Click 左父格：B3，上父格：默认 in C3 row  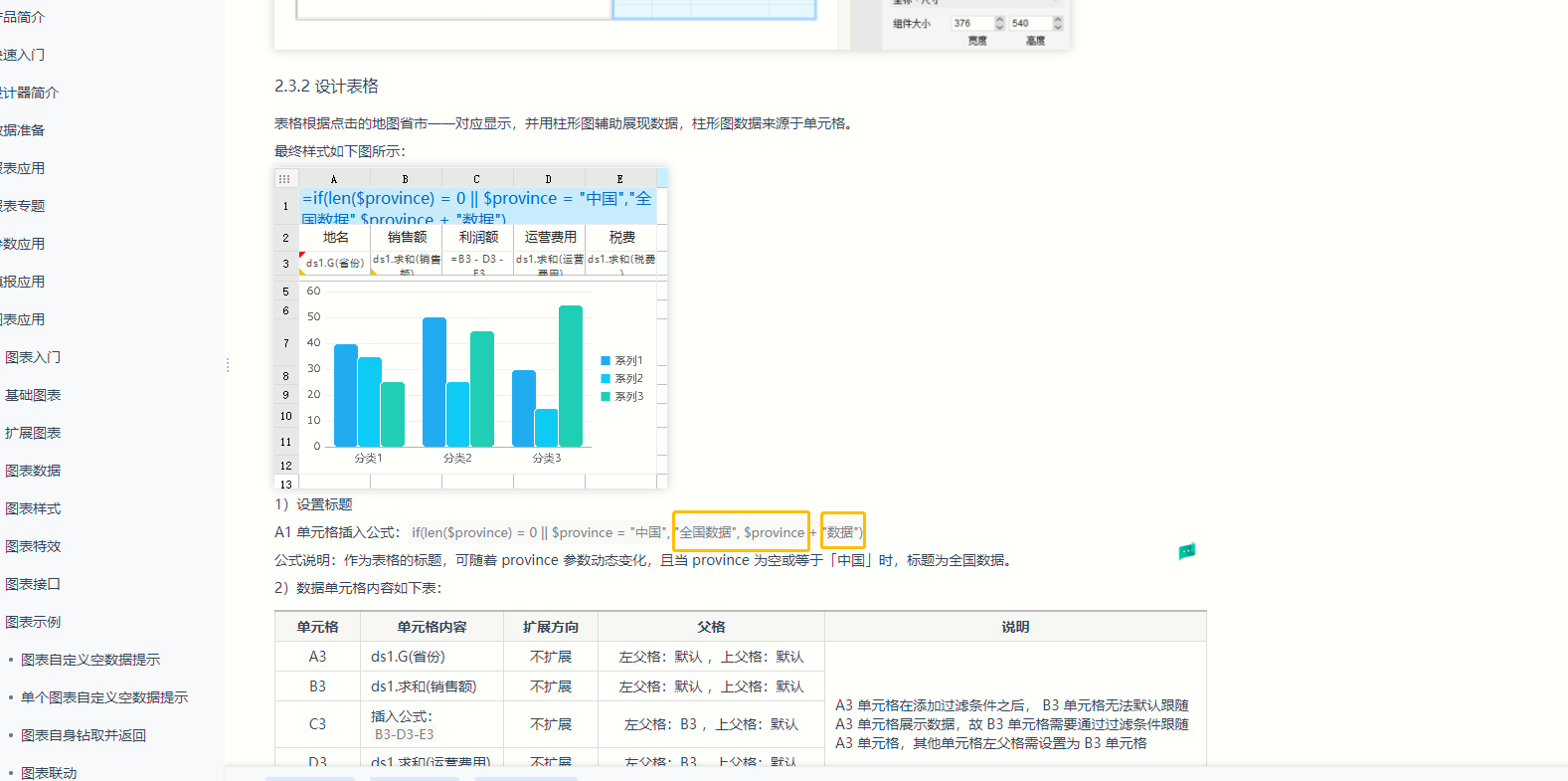pyautogui.click(x=711, y=724)
